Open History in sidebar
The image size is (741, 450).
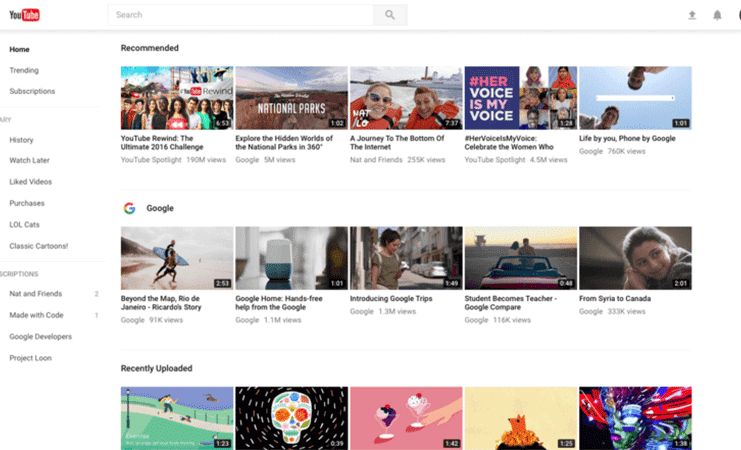click(21, 140)
